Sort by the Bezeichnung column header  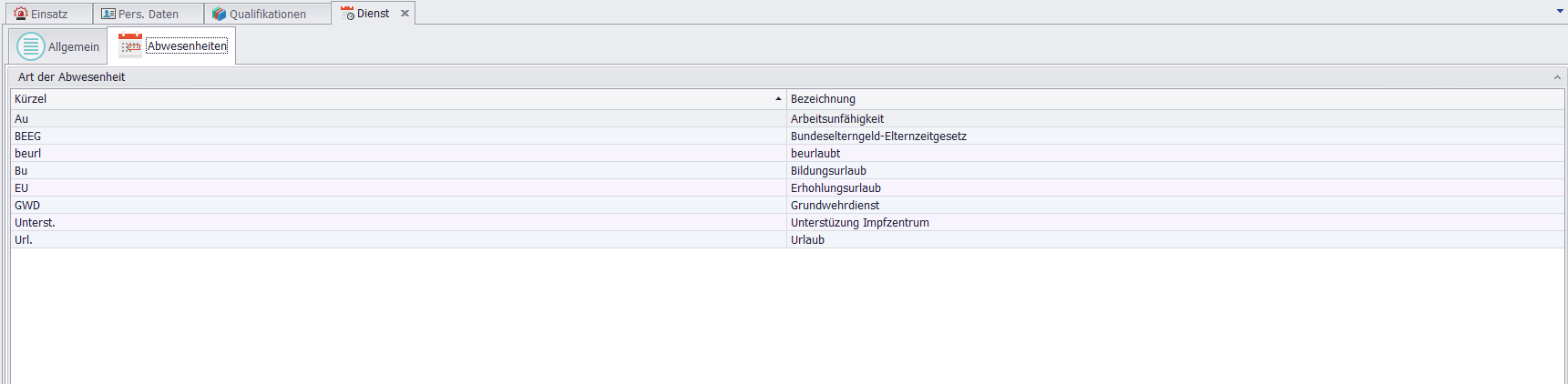823,99
